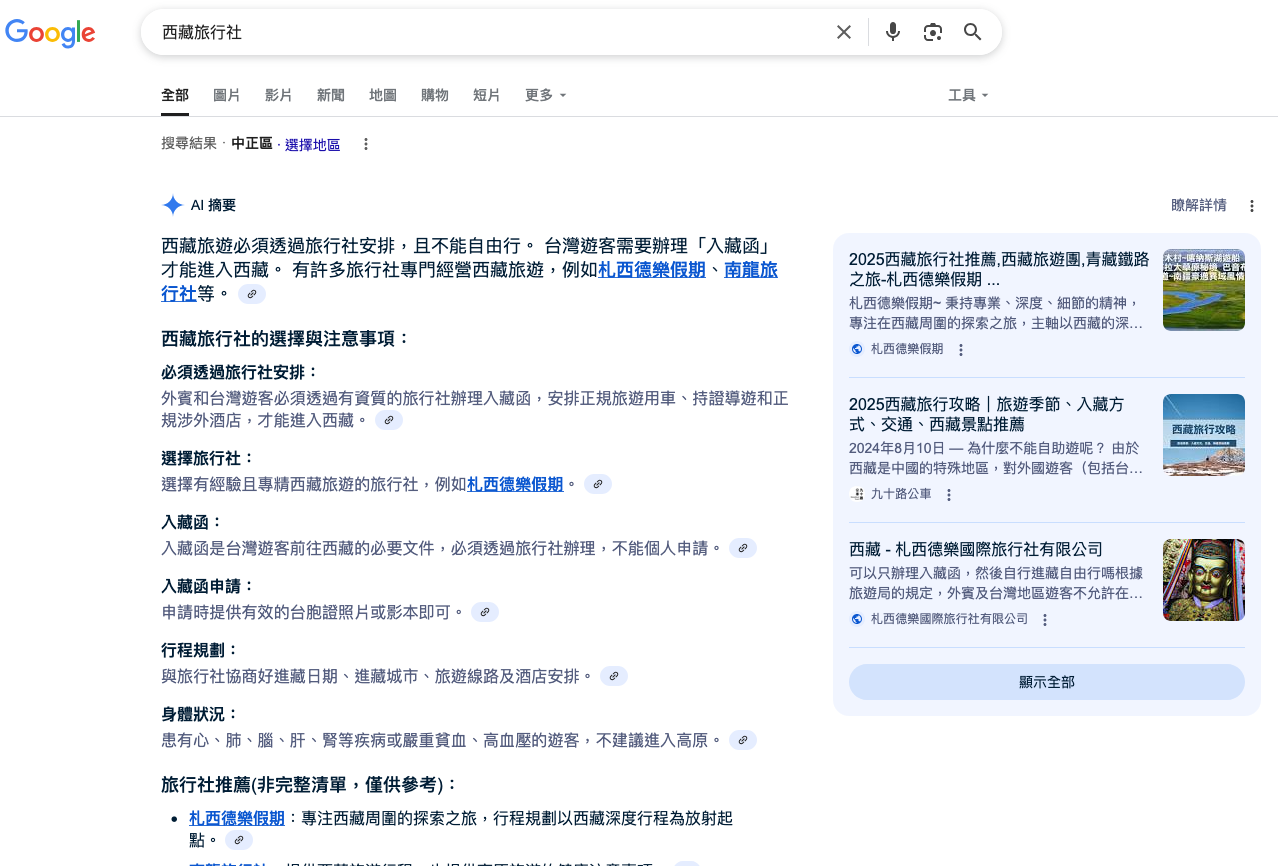Click the 西藏旅行社的選擇與注意事項 heading
Viewport: 1278px width, 866px height.
[286, 338]
